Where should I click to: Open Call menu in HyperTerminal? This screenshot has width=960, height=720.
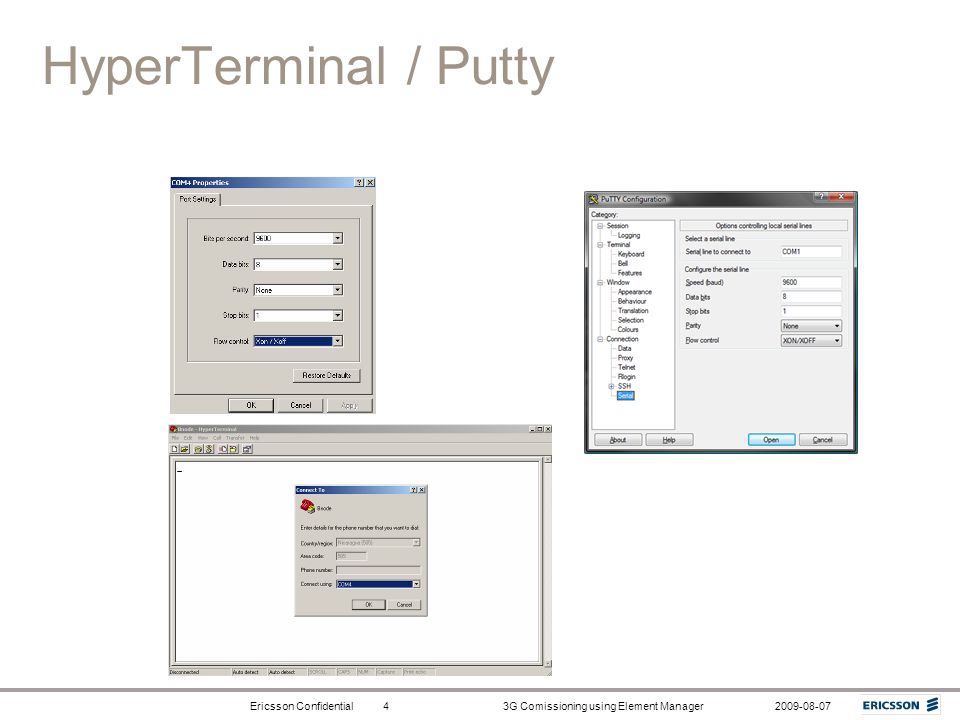tap(217, 438)
